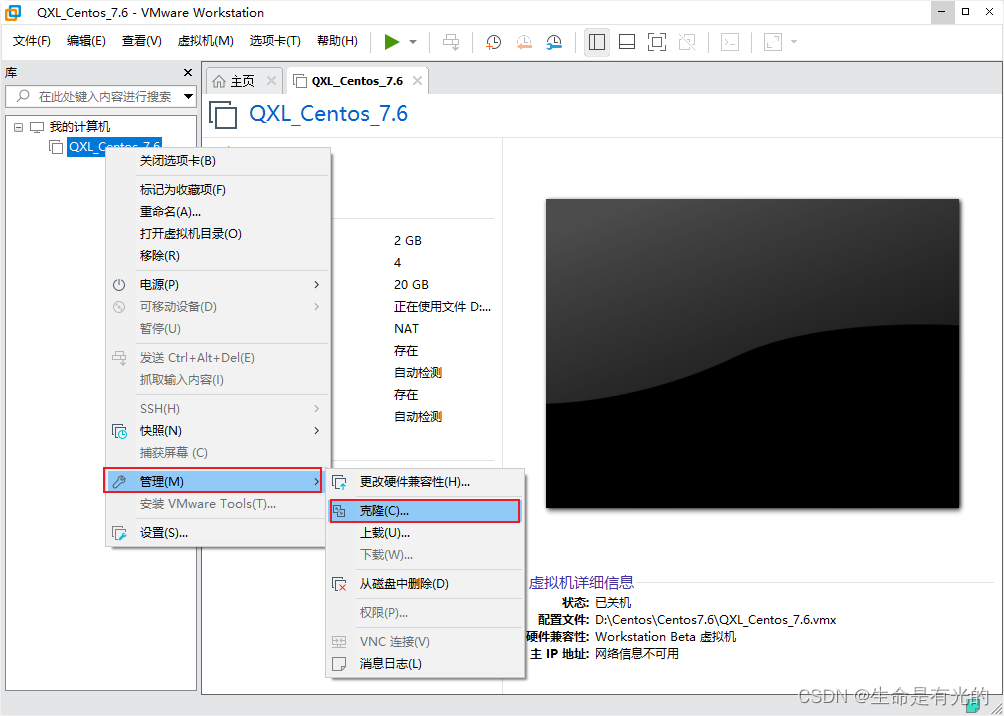Click the library search input field
Image resolution: width=1004 pixels, height=716 pixels.
click(x=93, y=97)
